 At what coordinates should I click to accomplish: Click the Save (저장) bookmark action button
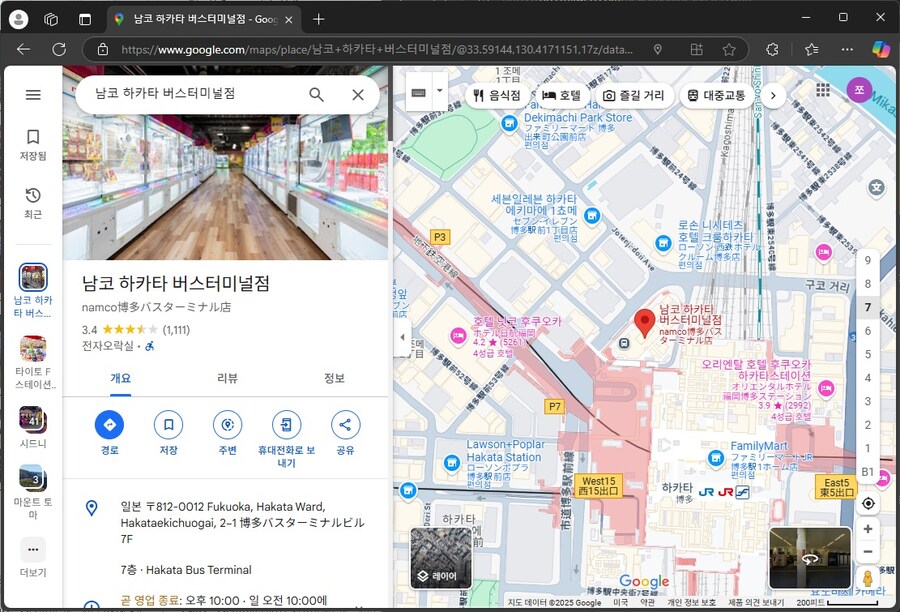168,425
